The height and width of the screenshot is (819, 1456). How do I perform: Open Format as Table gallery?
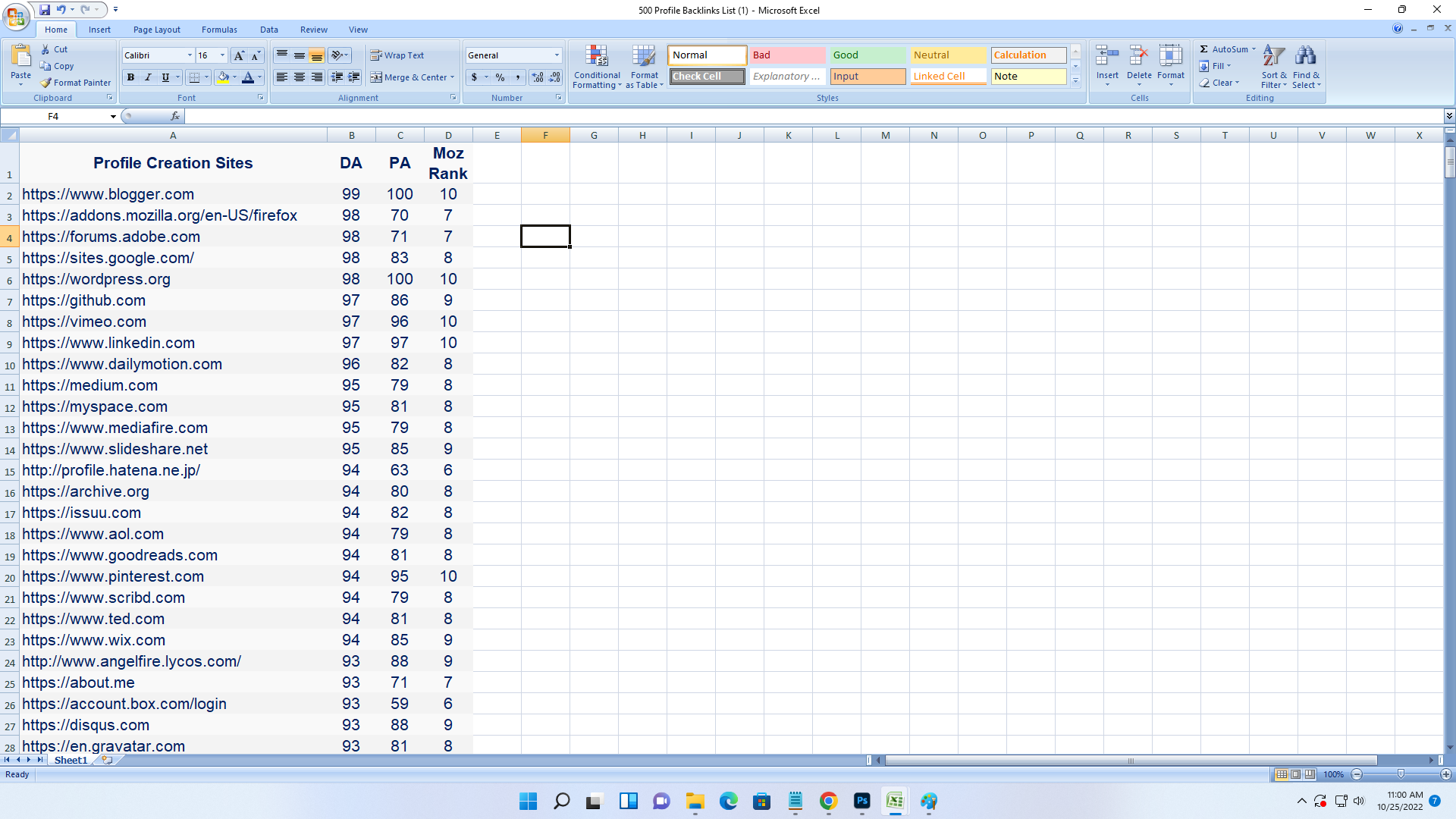(x=644, y=67)
